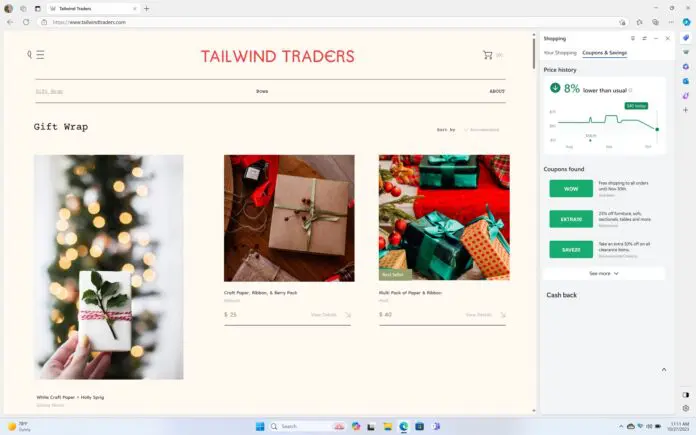Toggle sidebar layout icon above the gear

point(686,395)
